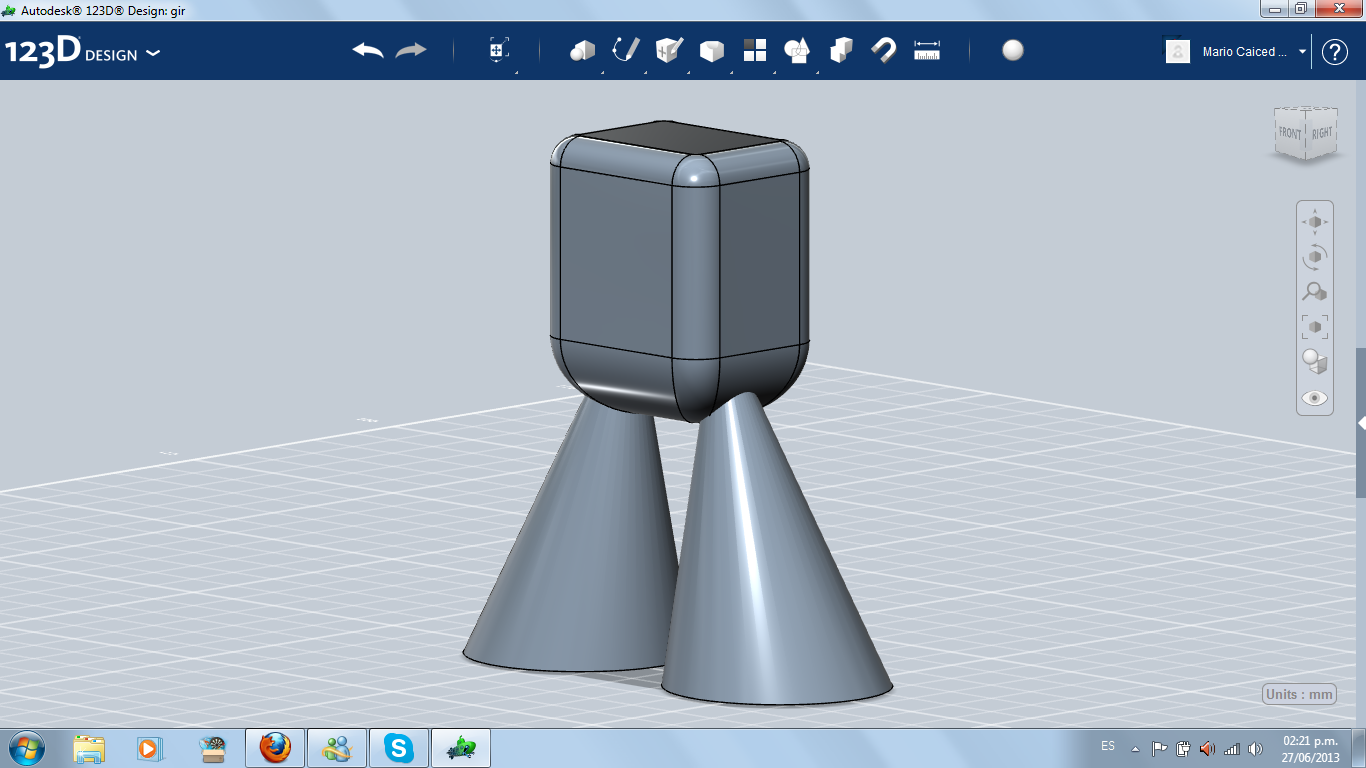Open the Windows Start menu
This screenshot has width=1366, height=768.
(25, 747)
